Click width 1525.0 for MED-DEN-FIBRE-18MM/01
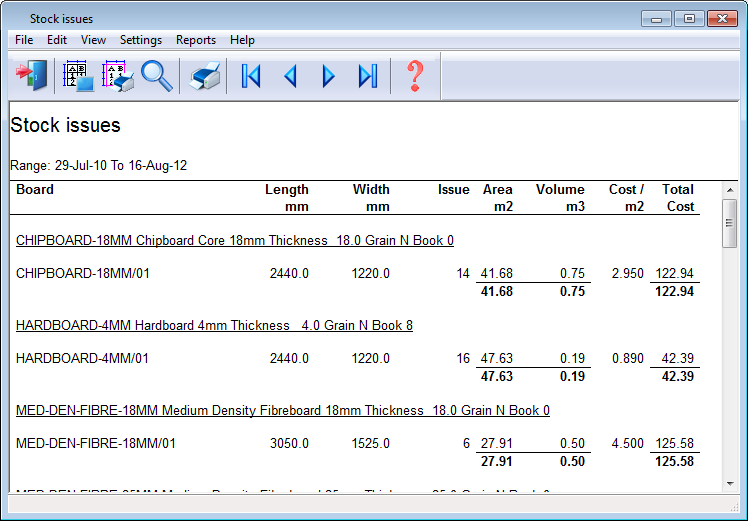Image resolution: width=748 pixels, height=521 pixels. click(x=371, y=443)
